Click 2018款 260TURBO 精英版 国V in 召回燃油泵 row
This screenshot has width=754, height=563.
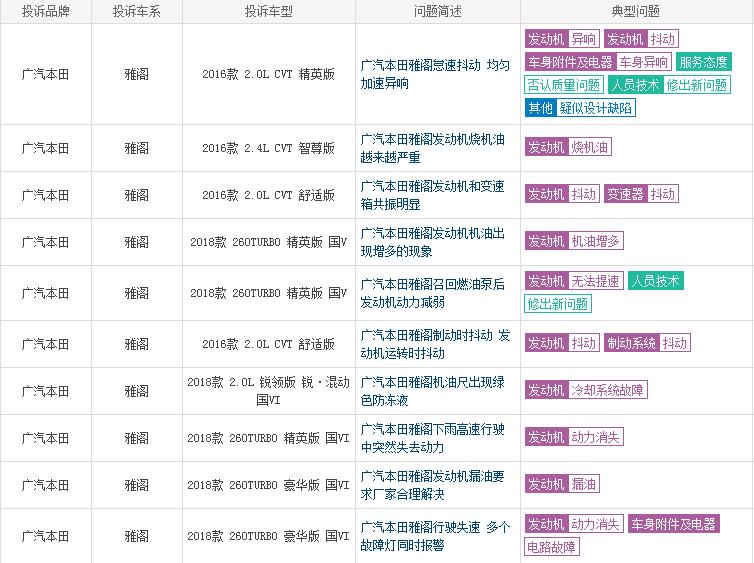pyautogui.click(x=268, y=293)
